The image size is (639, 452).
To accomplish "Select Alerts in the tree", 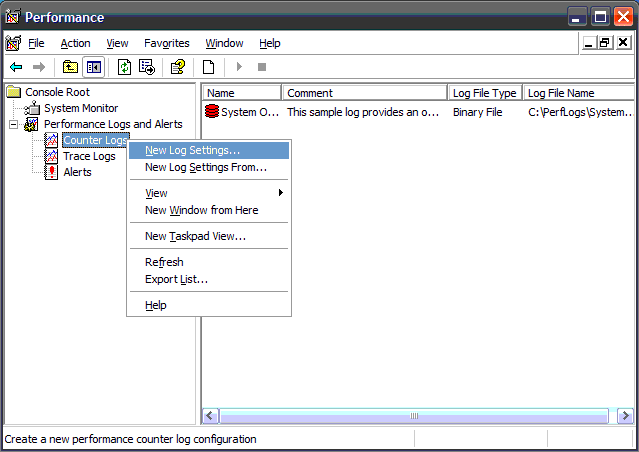I will click(77, 172).
